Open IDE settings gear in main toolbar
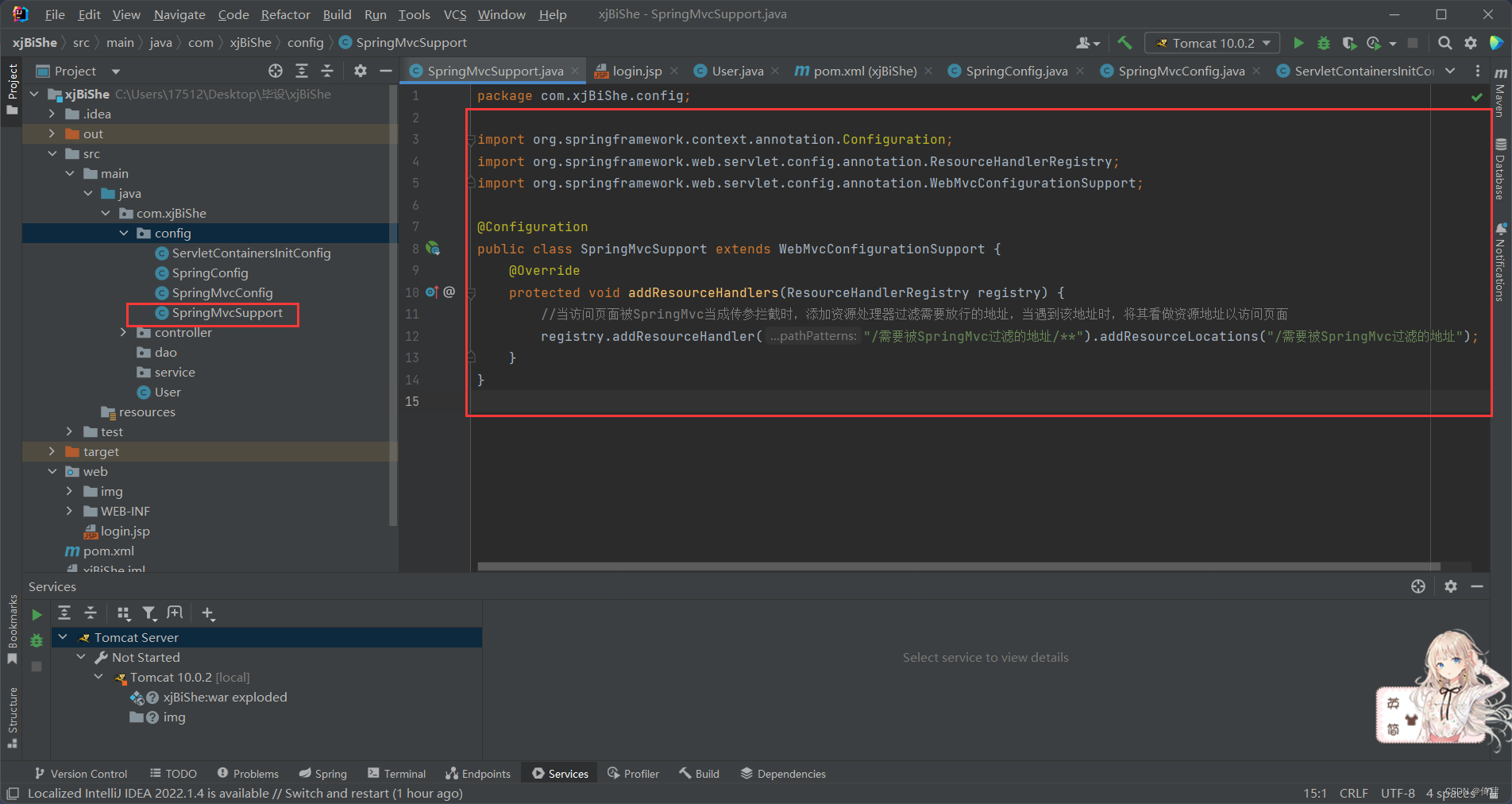Viewport: 1512px width, 804px height. click(x=1471, y=43)
